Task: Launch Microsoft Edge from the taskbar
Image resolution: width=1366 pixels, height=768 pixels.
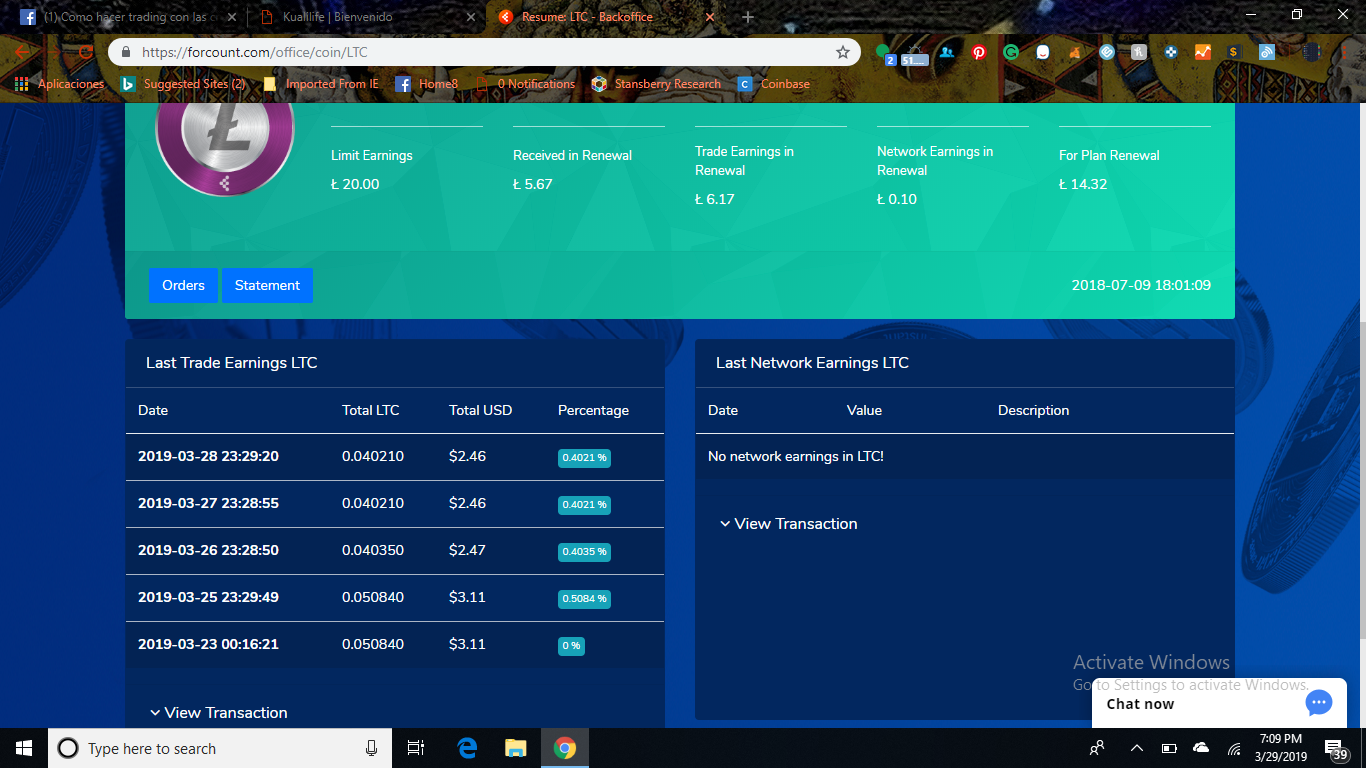Action: 467,748
